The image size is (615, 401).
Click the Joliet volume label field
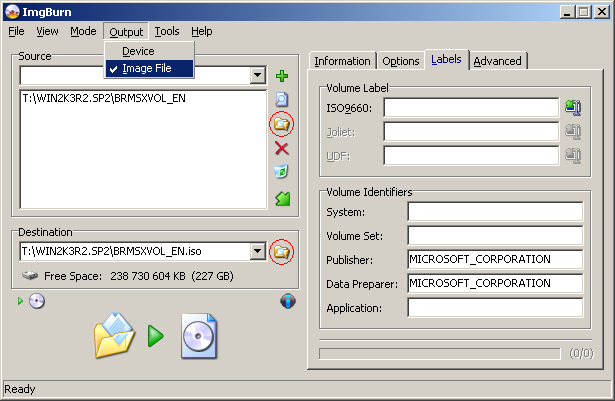click(x=471, y=131)
